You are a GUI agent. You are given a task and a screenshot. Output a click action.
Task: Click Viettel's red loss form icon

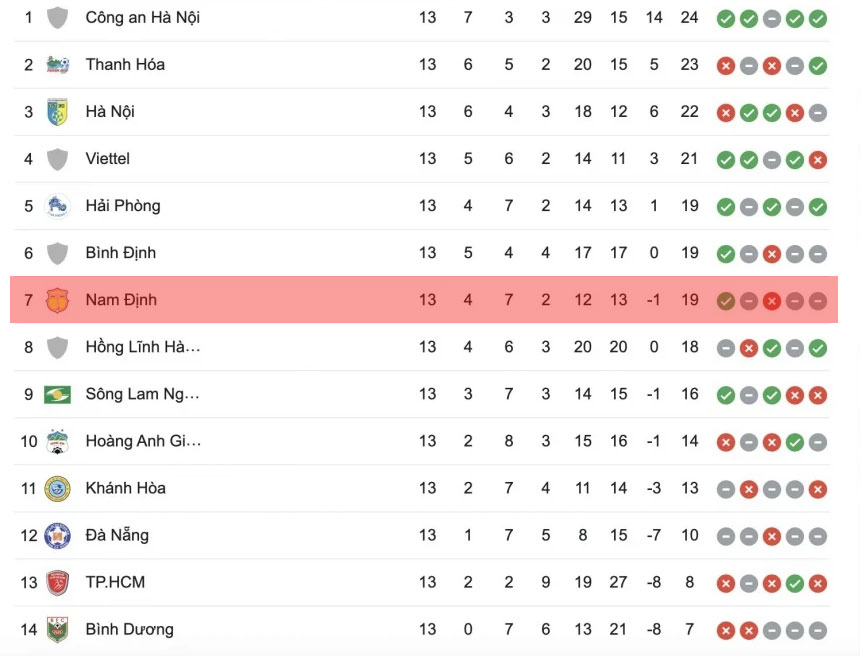(x=817, y=159)
